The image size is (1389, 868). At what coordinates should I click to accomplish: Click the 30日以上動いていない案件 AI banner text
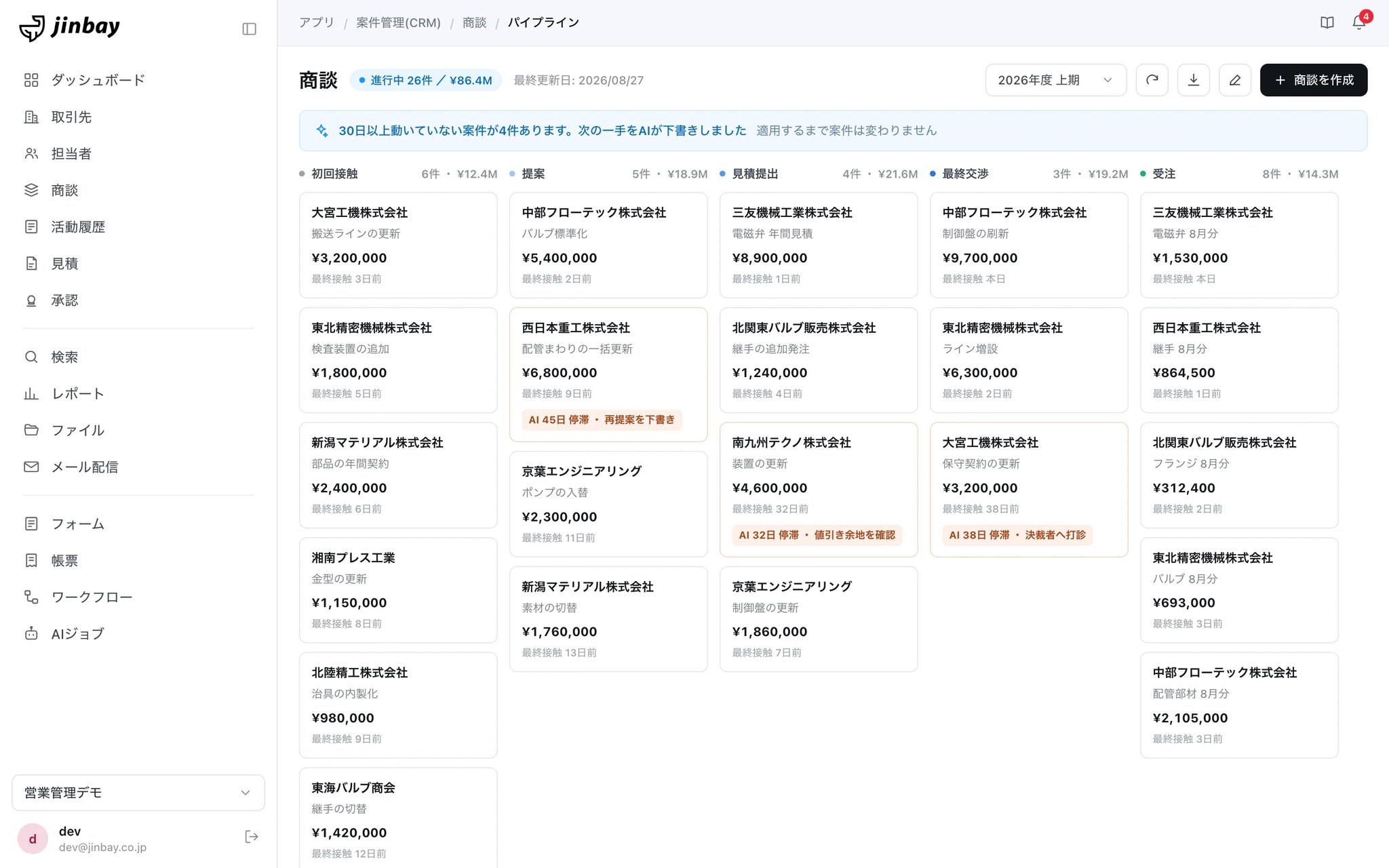coord(542,130)
